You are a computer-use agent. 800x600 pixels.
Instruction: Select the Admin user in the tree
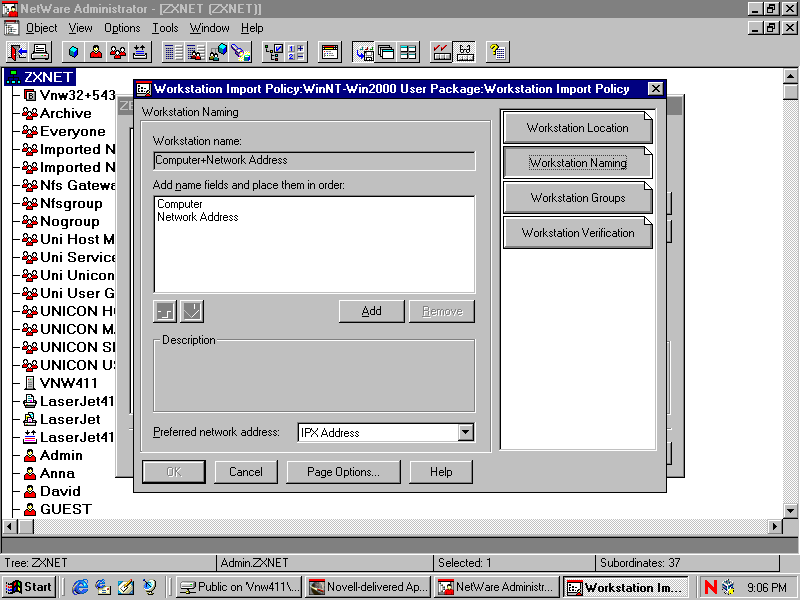pos(61,455)
